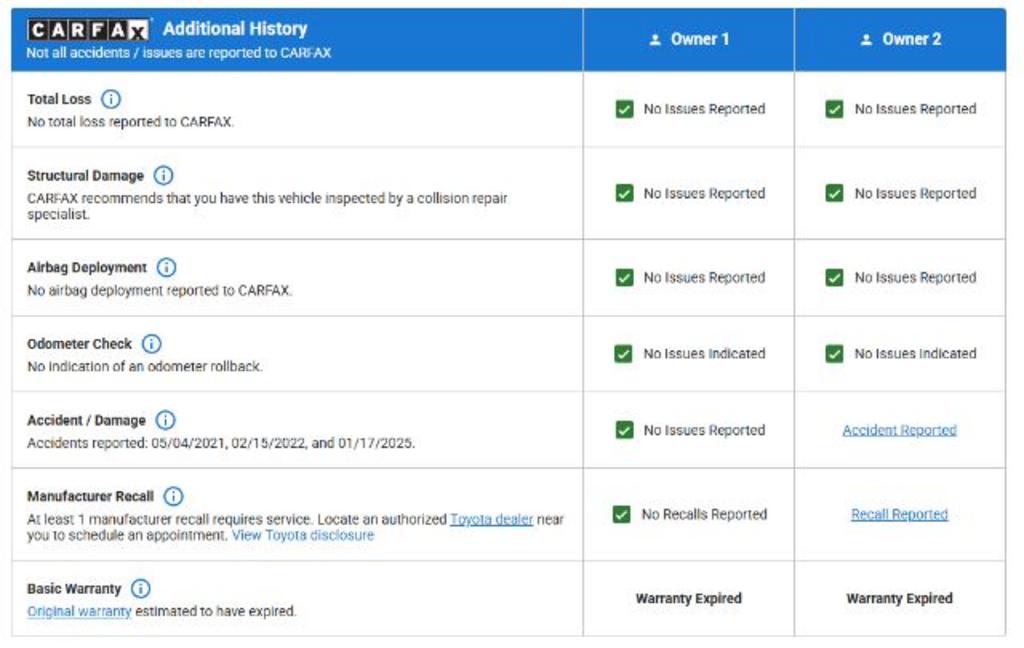Click the Basic Warranty info icon
1024x648 pixels.
pyautogui.click(x=140, y=588)
